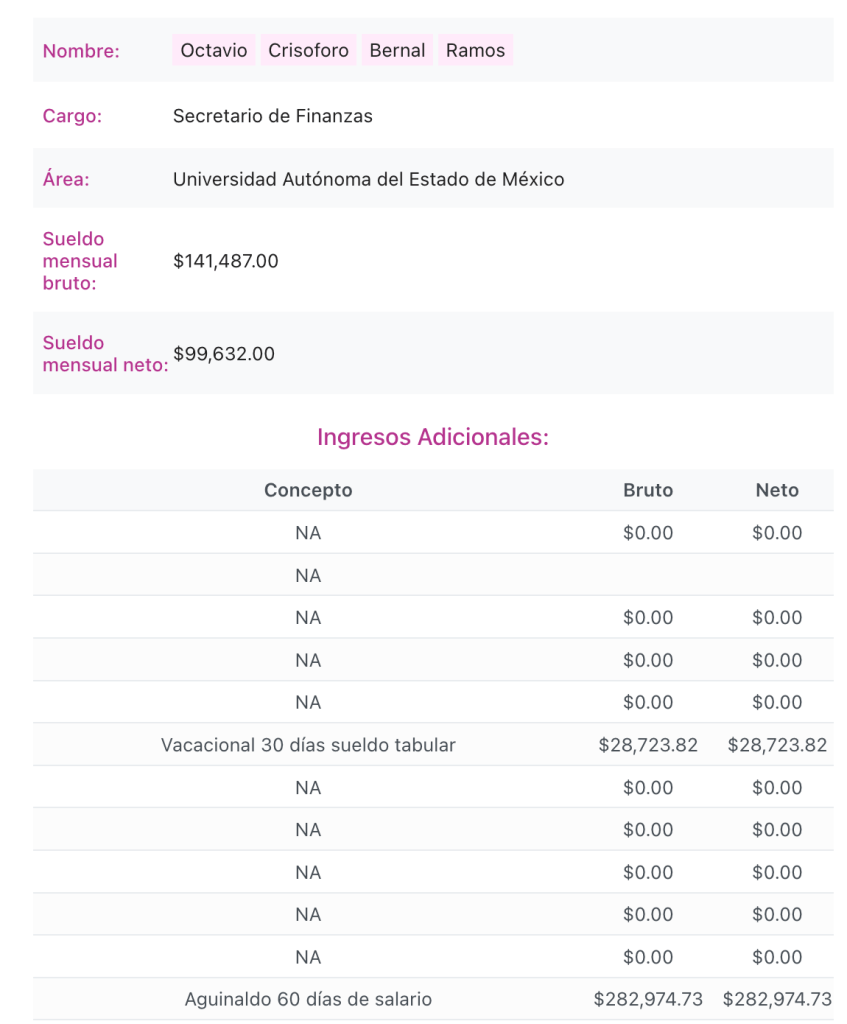This screenshot has width=847, height=1024.
Task: Select the $99,632.00 net salary value
Action: pyautogui.click(x=223, y=354)
